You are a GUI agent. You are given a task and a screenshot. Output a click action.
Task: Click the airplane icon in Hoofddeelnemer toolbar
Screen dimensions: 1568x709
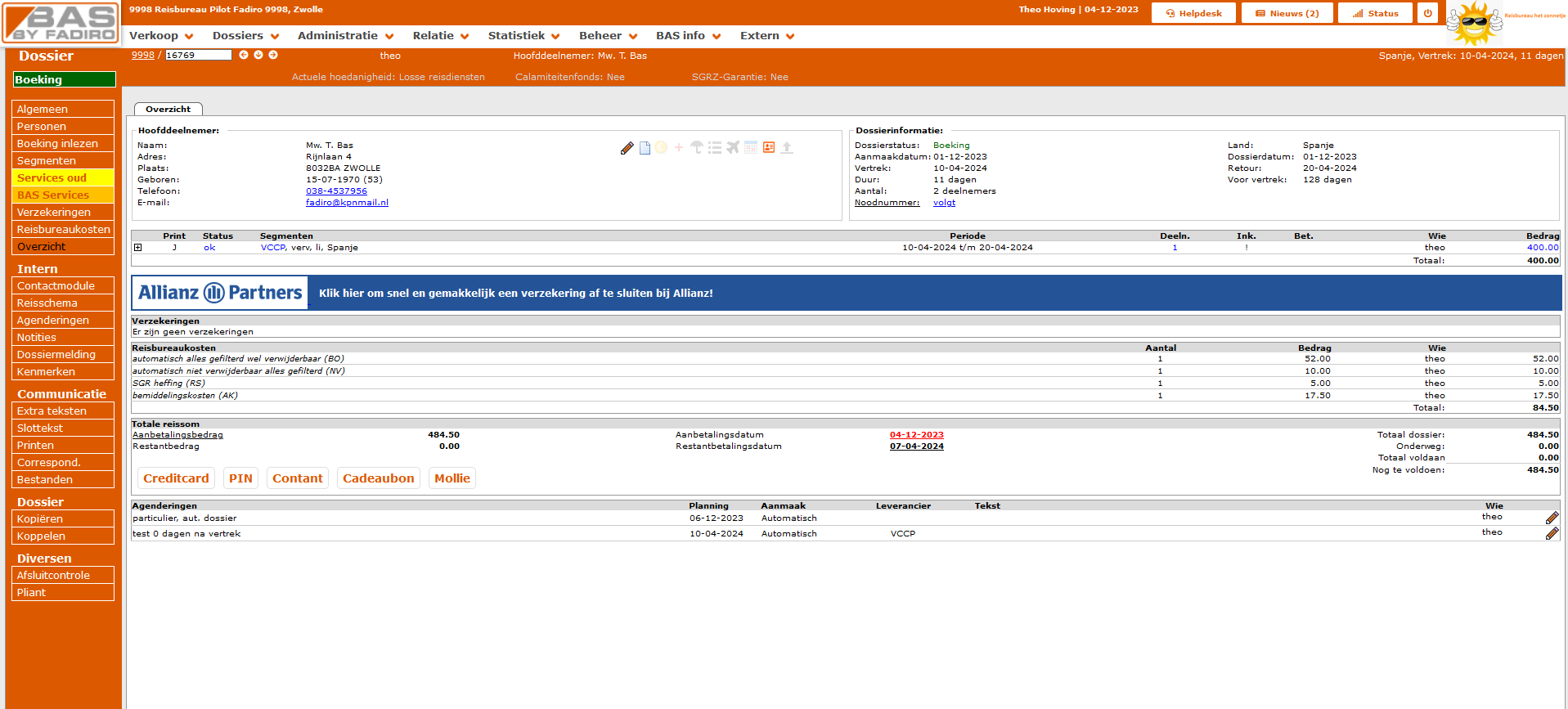click(x=733, y=147)
